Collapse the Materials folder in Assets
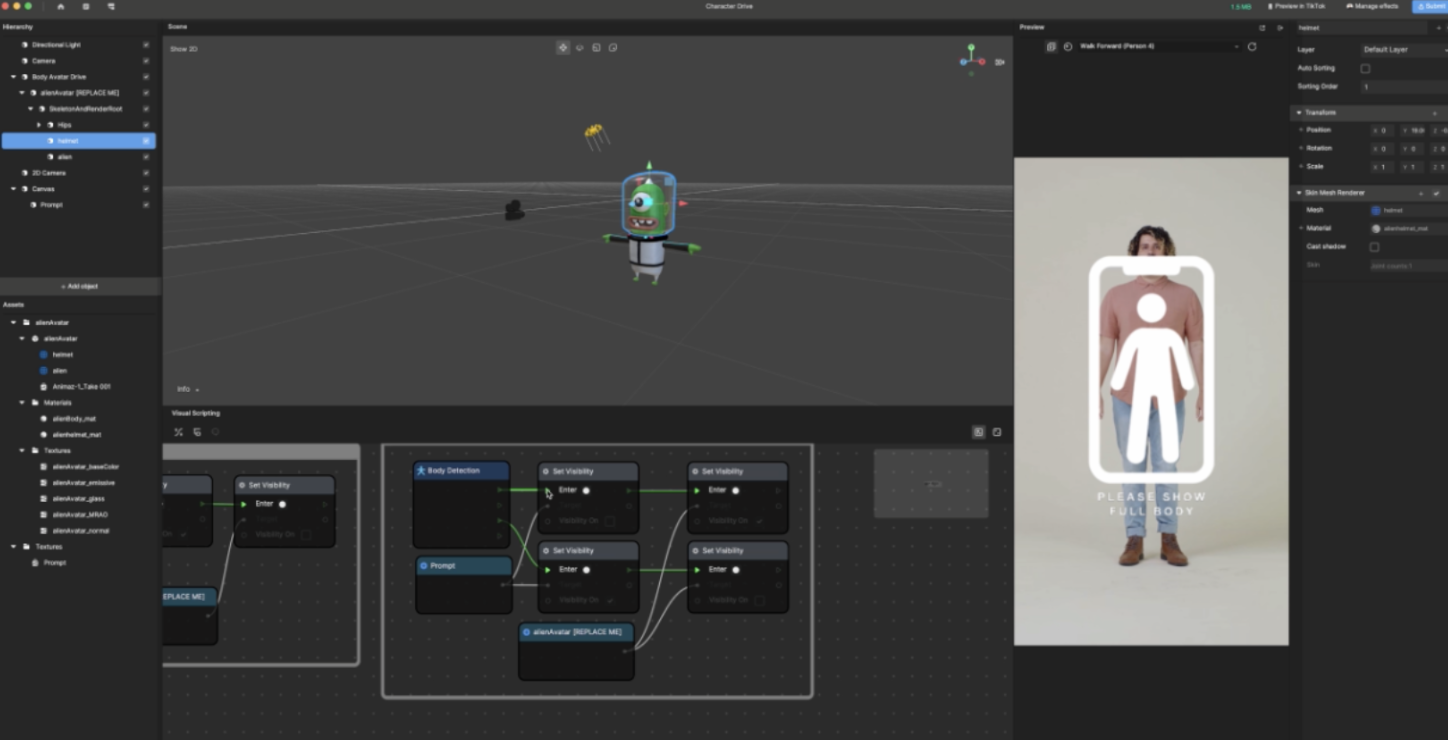 (x=22, y=403)
